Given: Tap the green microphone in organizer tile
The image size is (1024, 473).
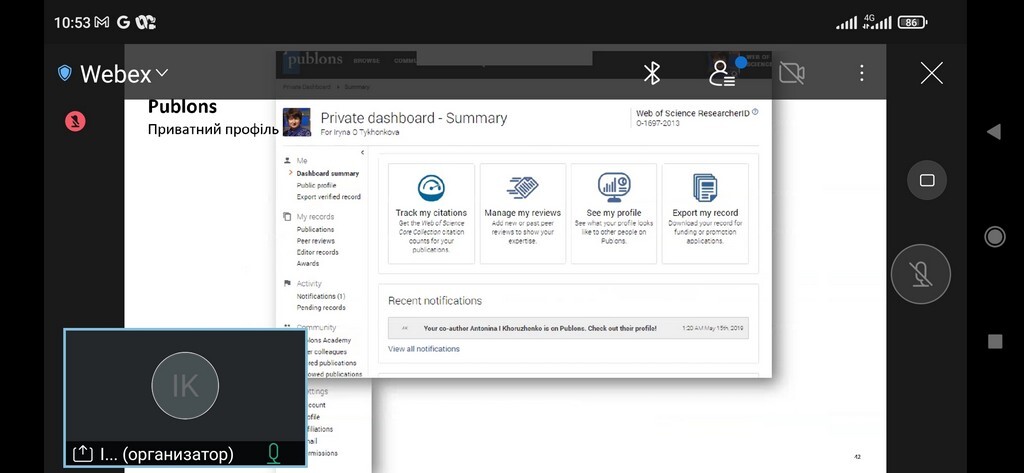Looking at the screenshot, I should (273, 454).
